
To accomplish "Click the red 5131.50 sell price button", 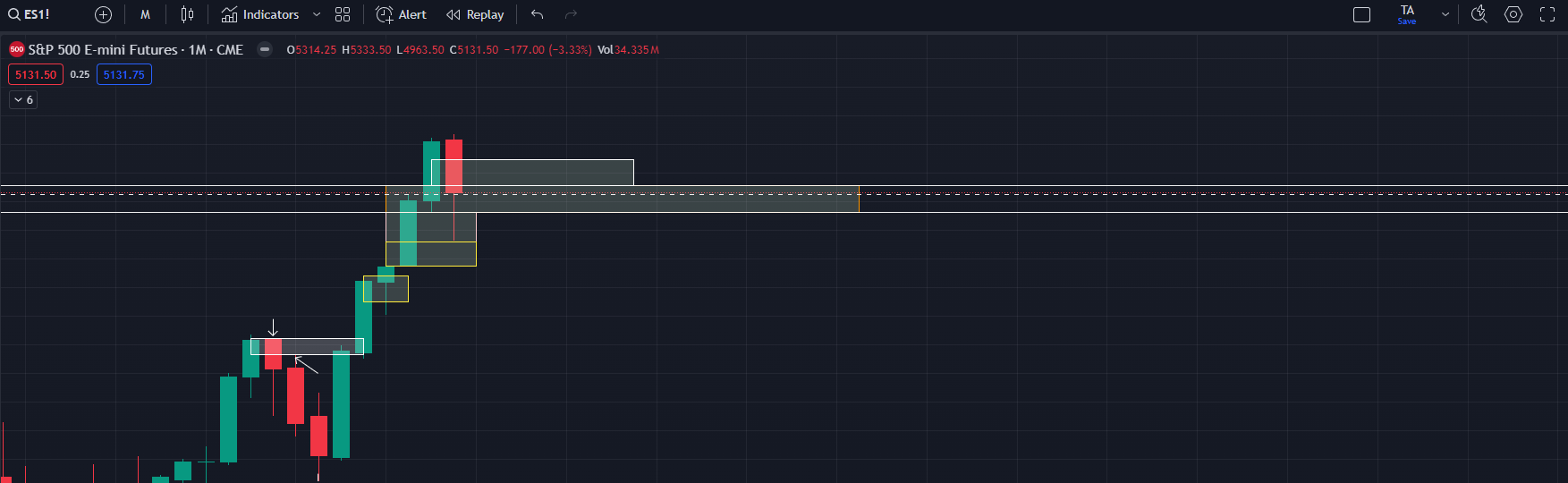I will (36, 74).
